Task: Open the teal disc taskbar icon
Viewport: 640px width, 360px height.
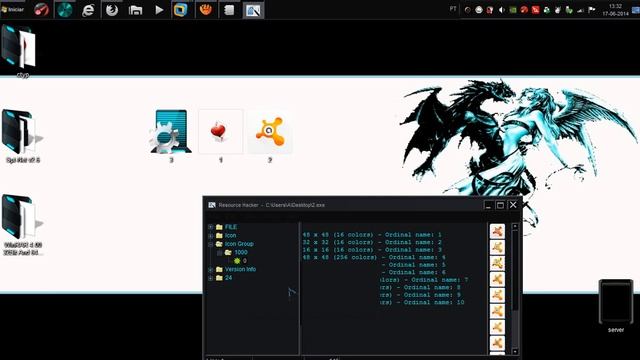Action: 64,10
